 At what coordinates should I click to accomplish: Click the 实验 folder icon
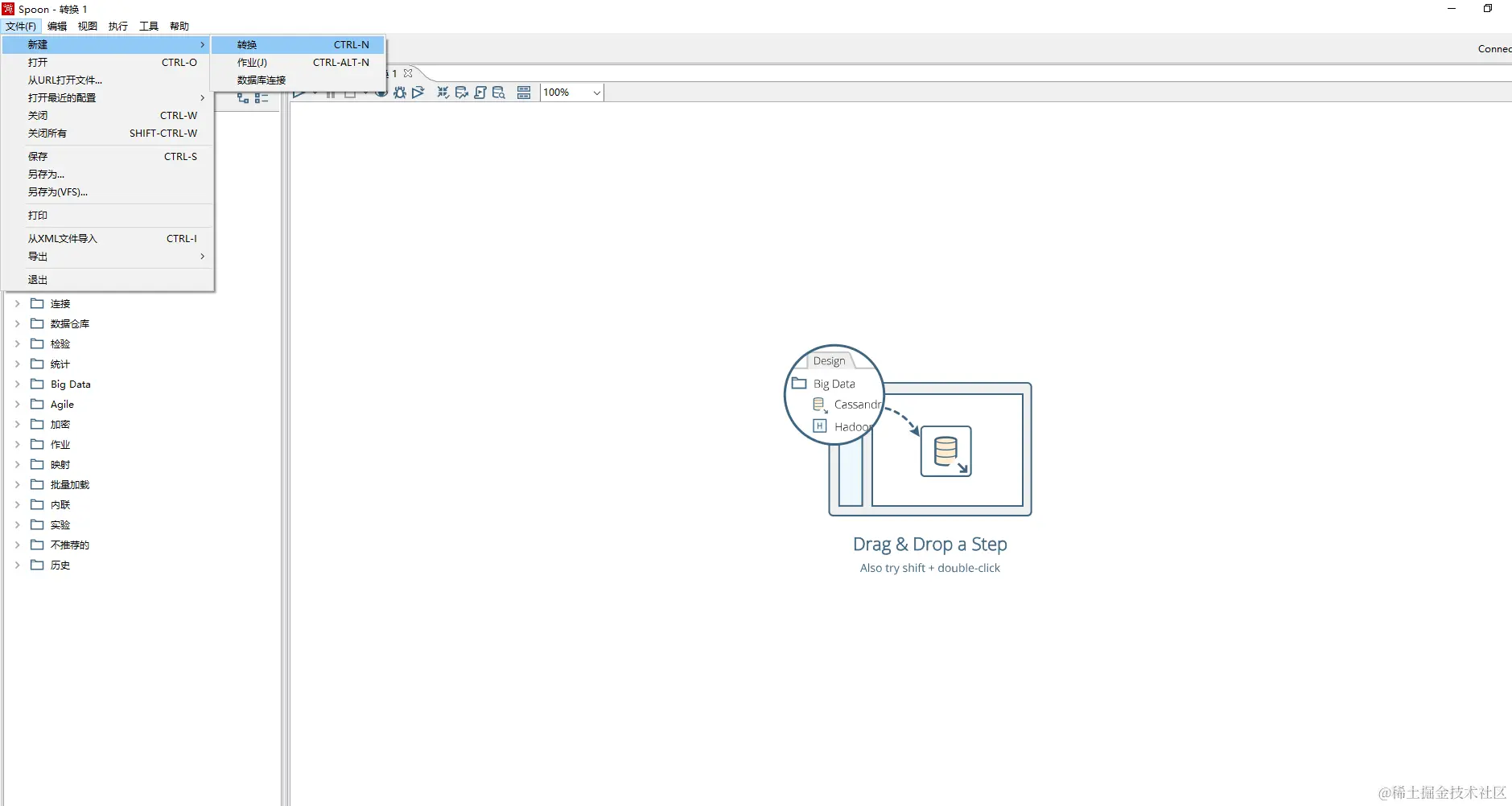pos(37,524)
